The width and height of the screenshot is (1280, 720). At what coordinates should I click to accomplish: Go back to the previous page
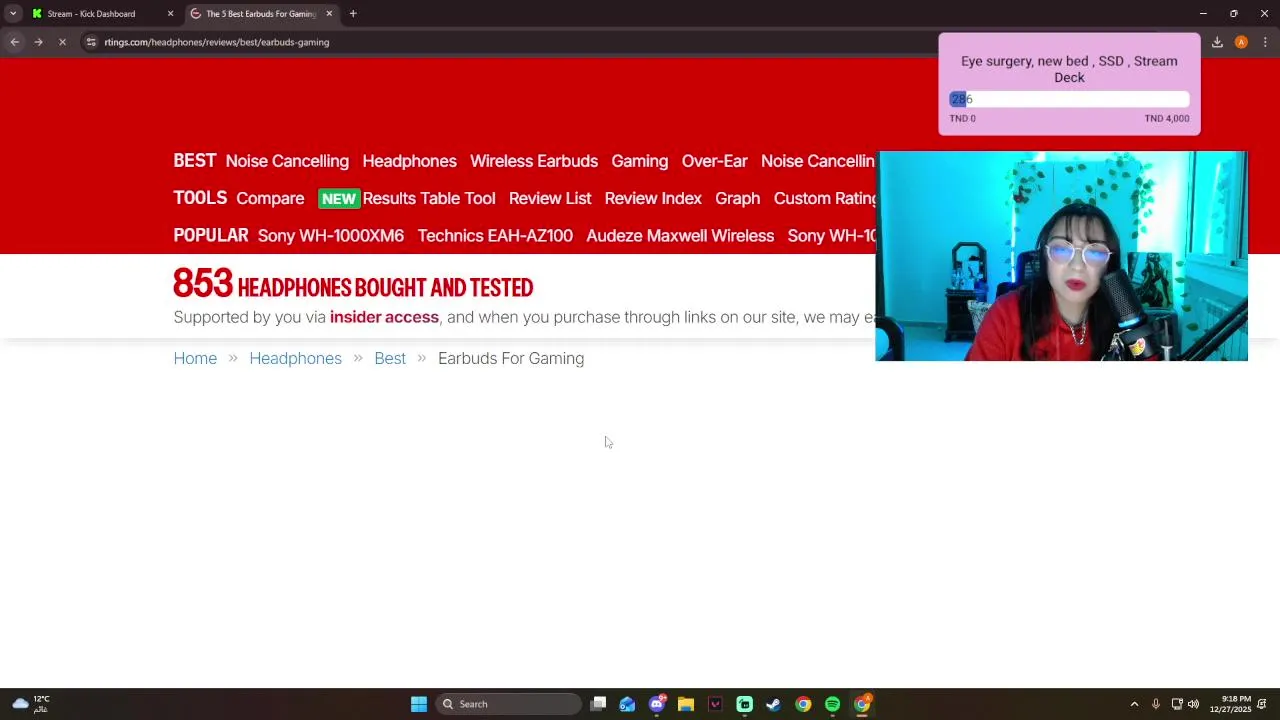tap(15, 42)
